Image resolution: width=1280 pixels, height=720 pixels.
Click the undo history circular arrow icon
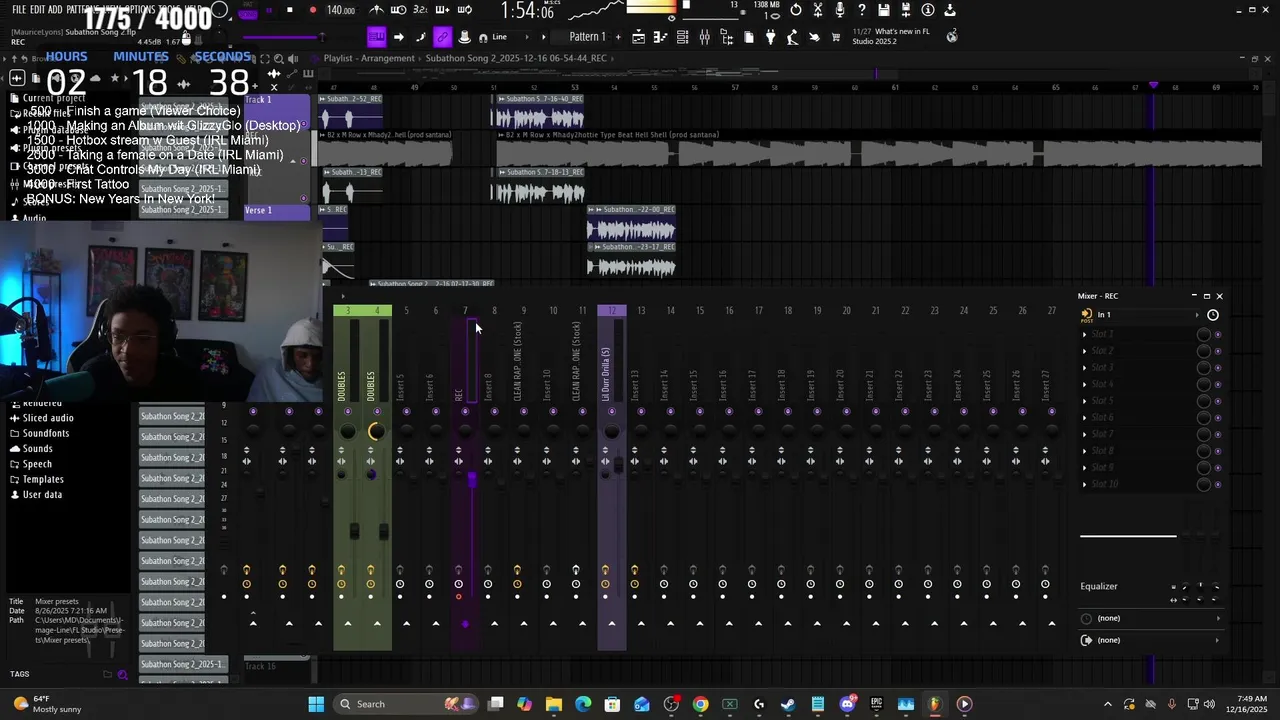[x=795, y=10]
